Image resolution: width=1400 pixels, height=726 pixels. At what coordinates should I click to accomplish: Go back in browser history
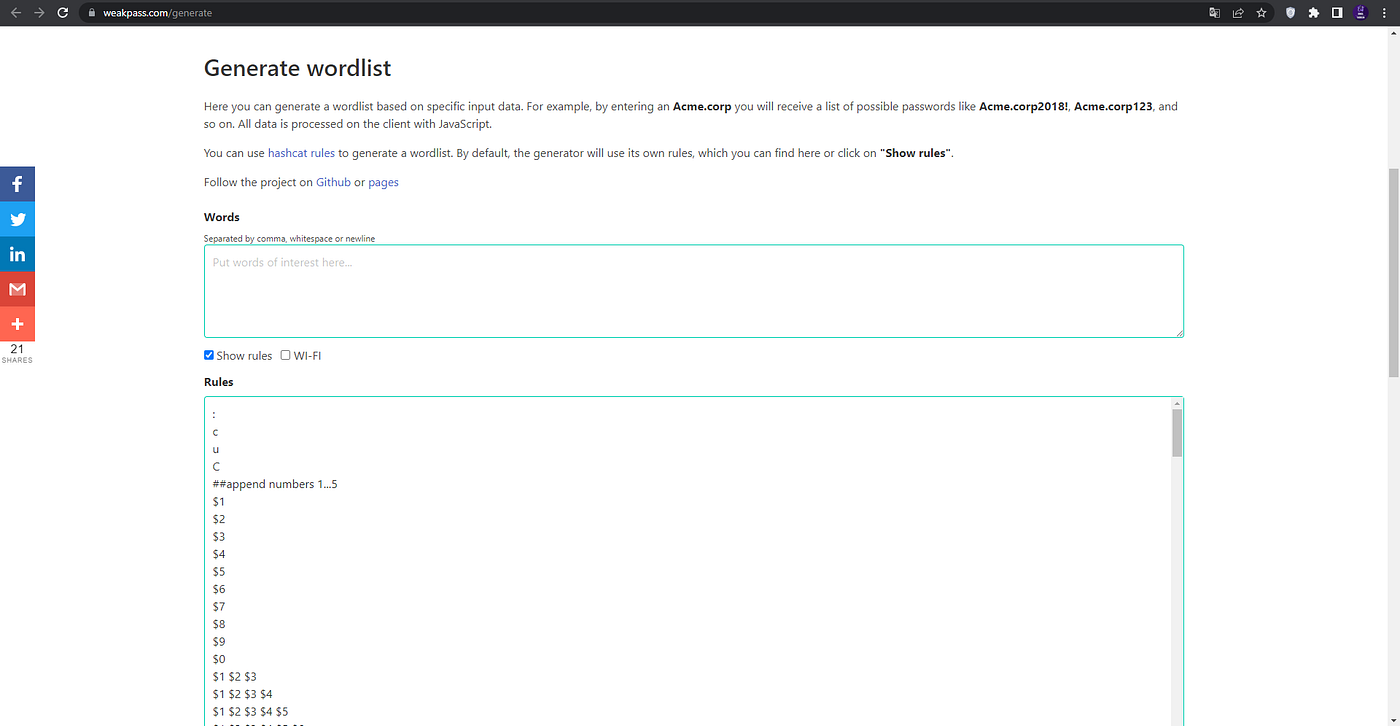pyautogui.click(x=15, y=13)
